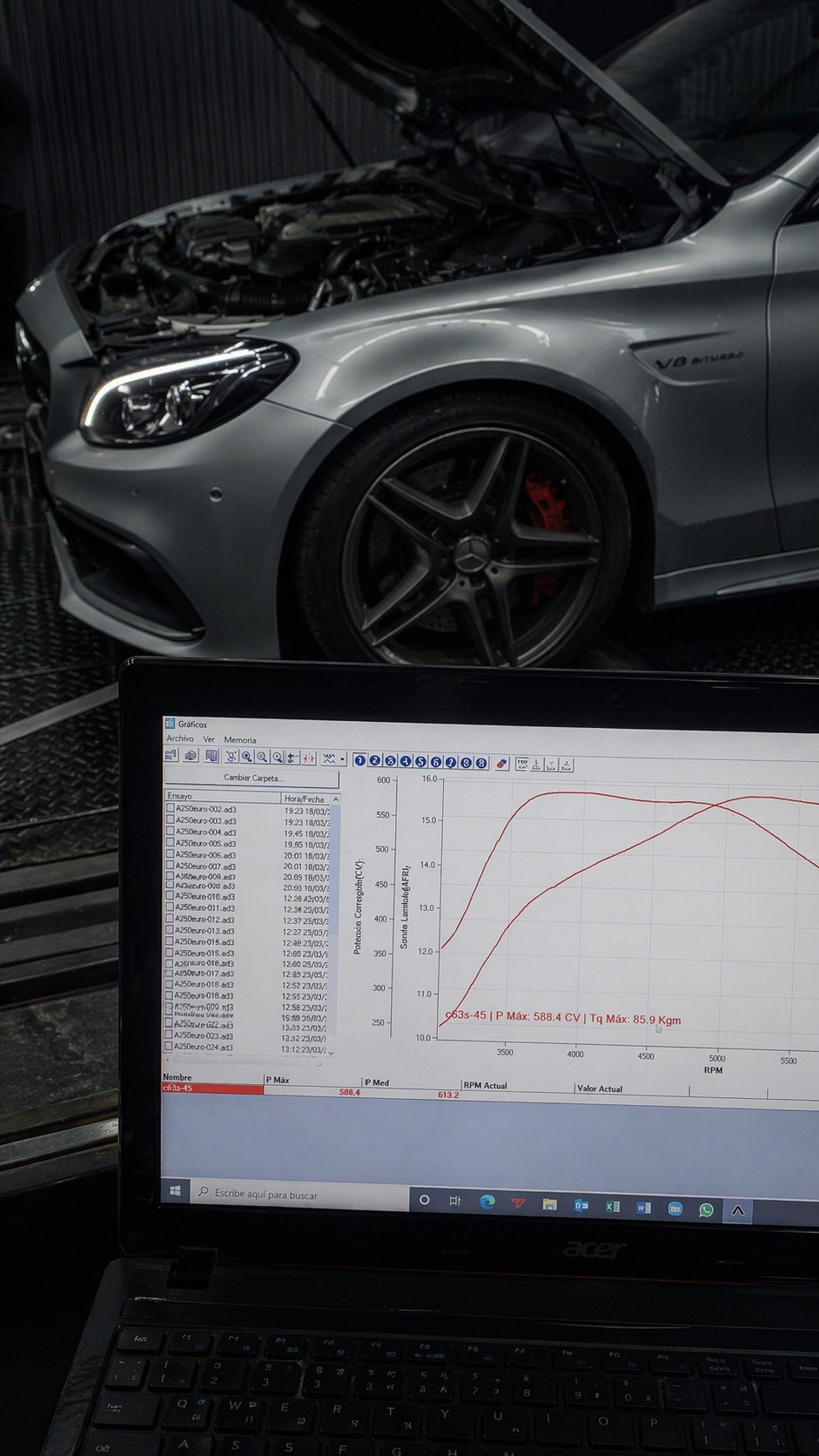The image size is (819, 1456).
Task: Click the red eraser icon in toolbar
Action: point(501,764)
